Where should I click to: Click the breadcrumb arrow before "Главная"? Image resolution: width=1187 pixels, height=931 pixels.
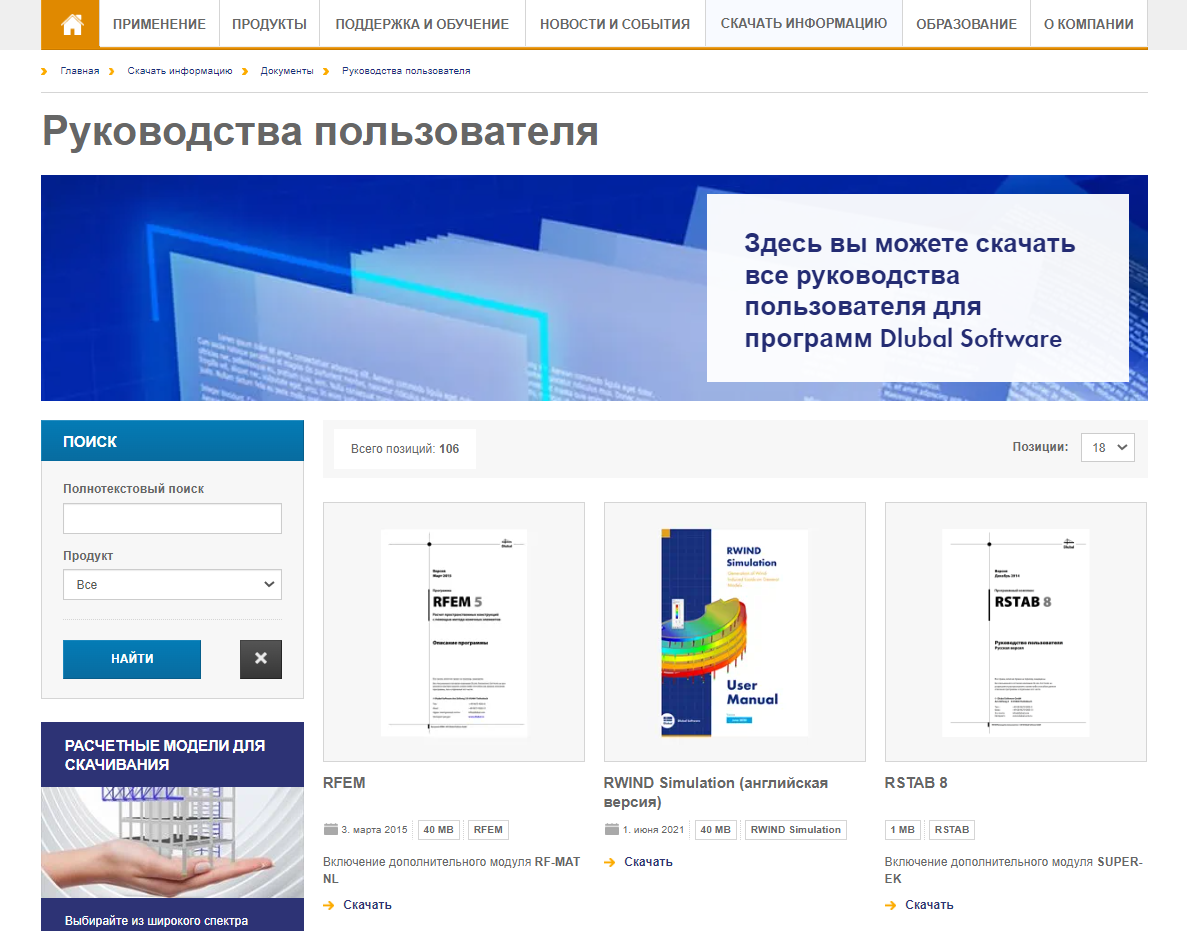coord(44,71)
